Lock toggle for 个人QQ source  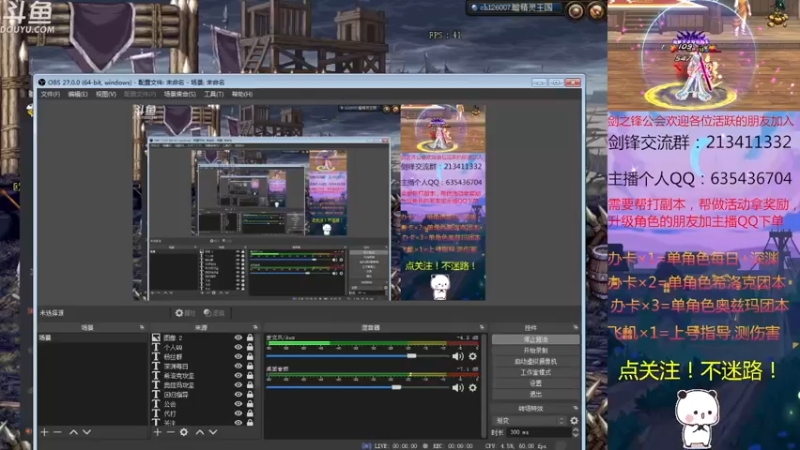250,347
